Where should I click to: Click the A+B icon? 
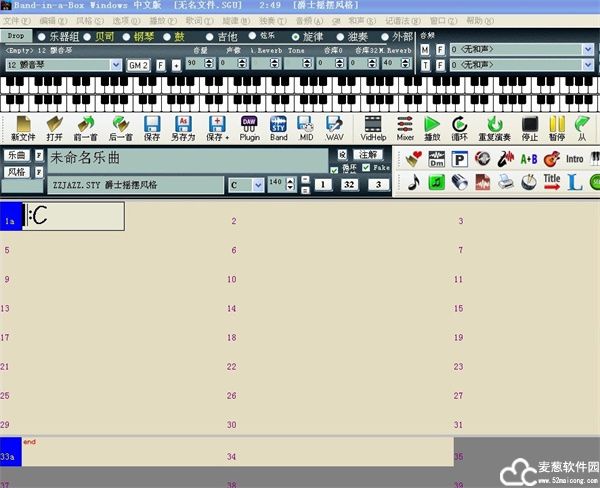point(529,159)
